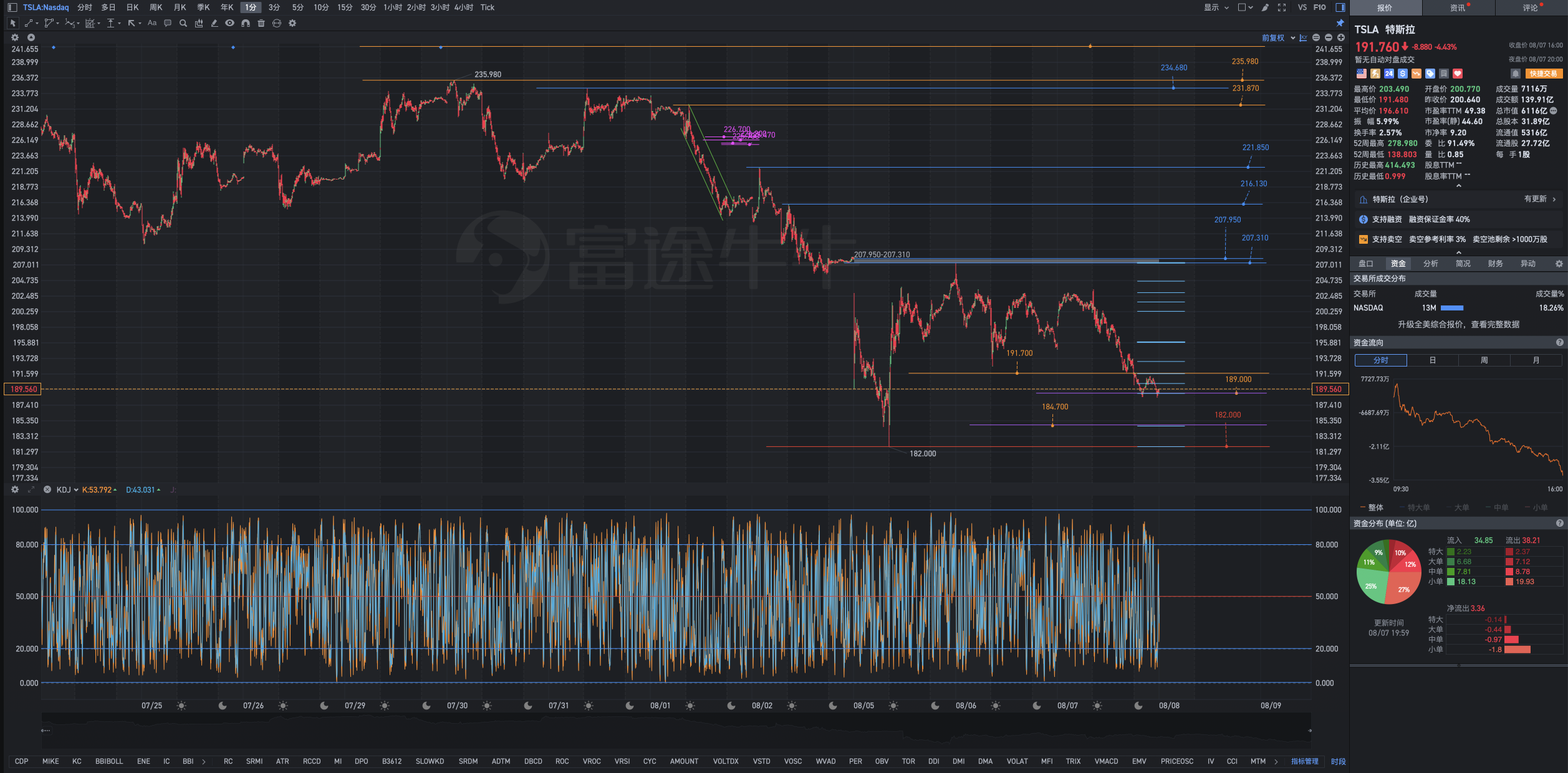Select the arrow cursor tool
Screen dimensions: 1568x773
pyautogui.click(x=13, y=23)
